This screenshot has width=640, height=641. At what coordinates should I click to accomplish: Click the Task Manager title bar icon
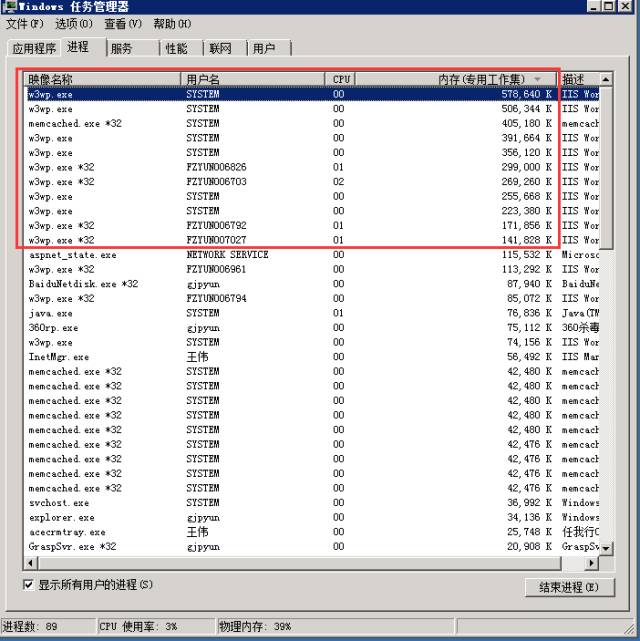9,7
